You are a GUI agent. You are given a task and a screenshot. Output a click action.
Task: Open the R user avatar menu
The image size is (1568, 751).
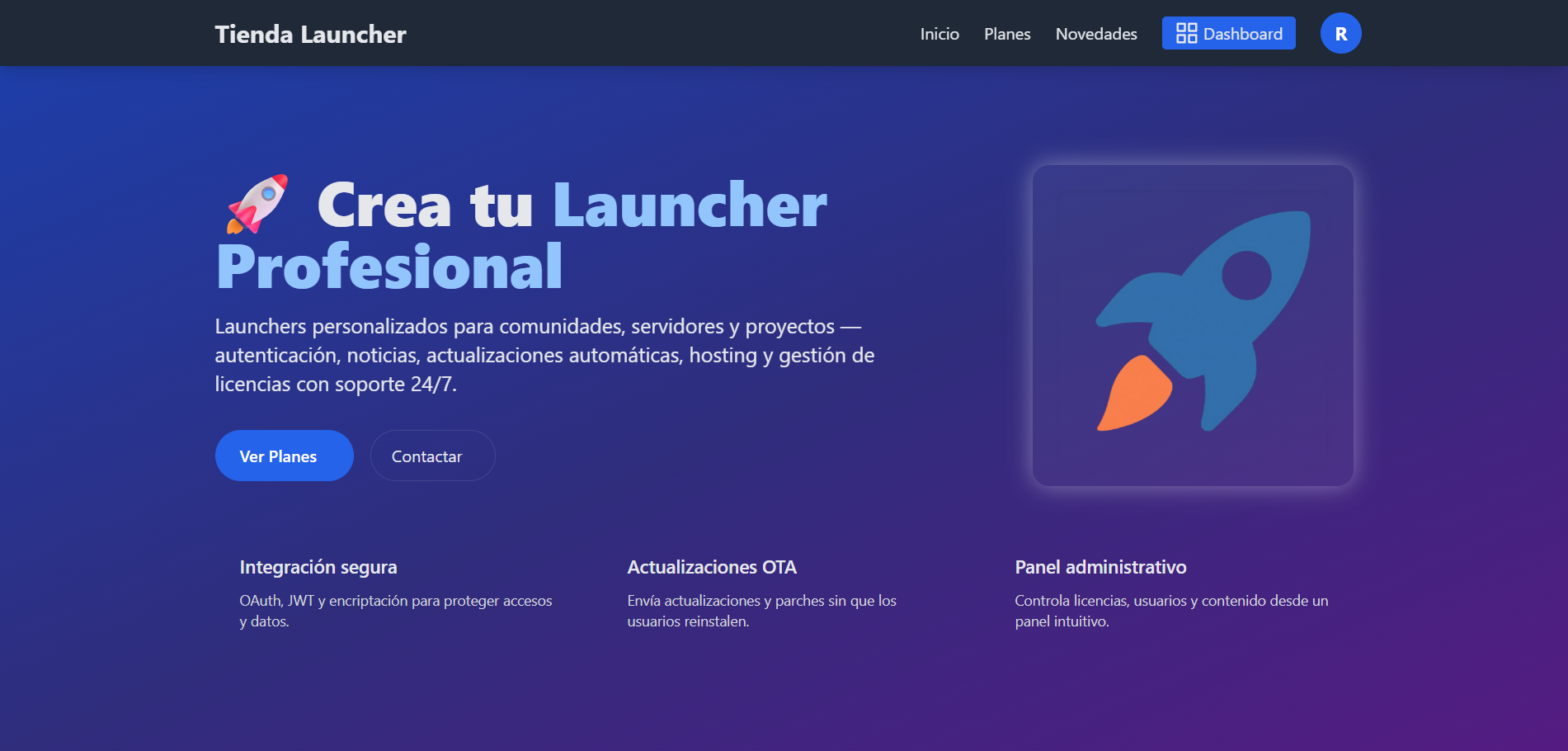tap(1340, 33)
